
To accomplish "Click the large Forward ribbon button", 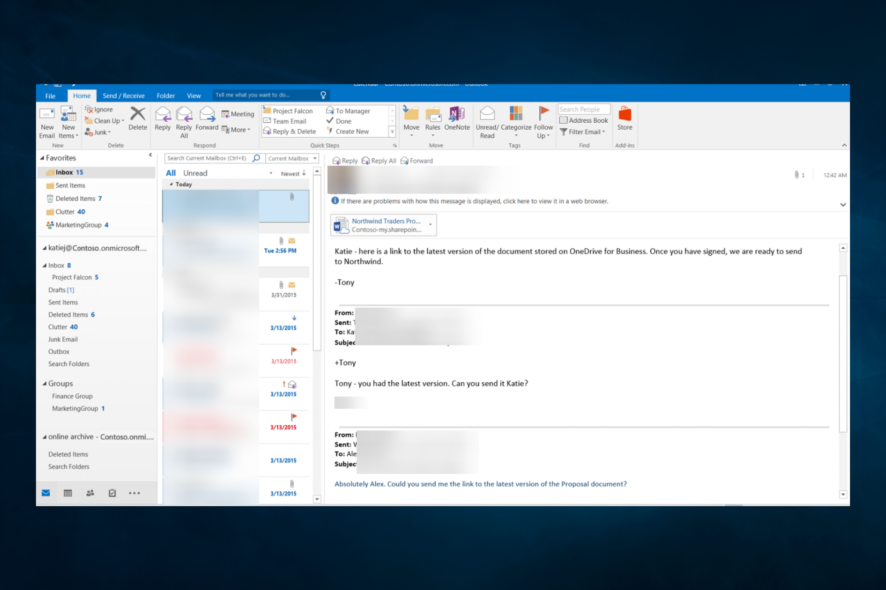I will [x=207, y=118].
